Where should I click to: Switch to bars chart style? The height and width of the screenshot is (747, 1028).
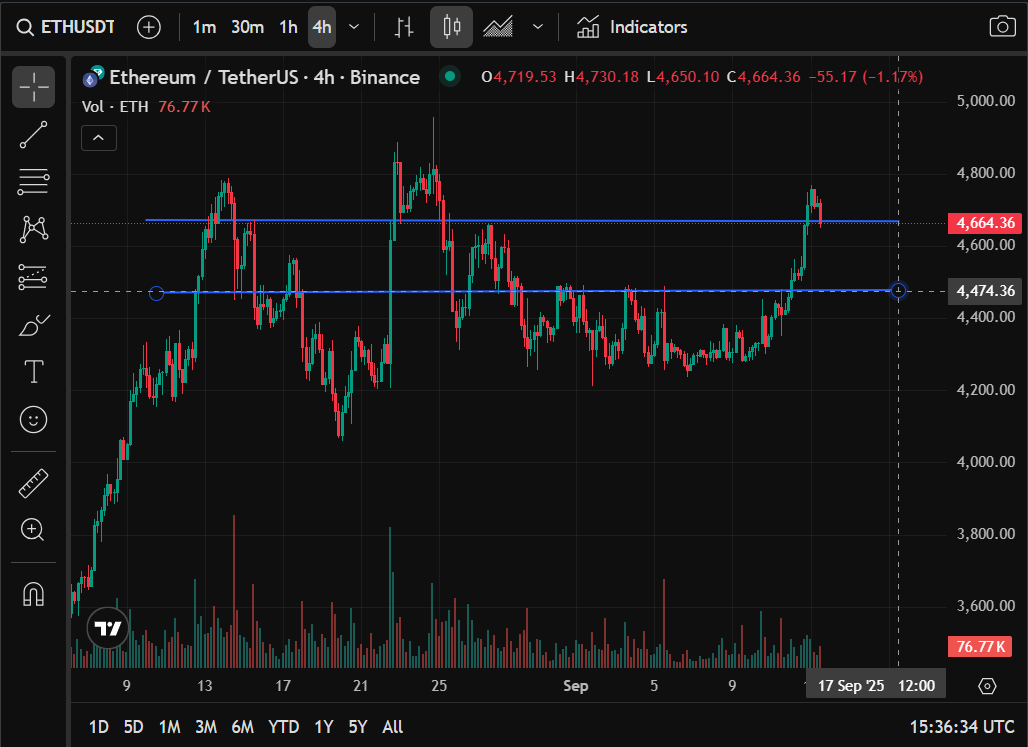(404, 27)
